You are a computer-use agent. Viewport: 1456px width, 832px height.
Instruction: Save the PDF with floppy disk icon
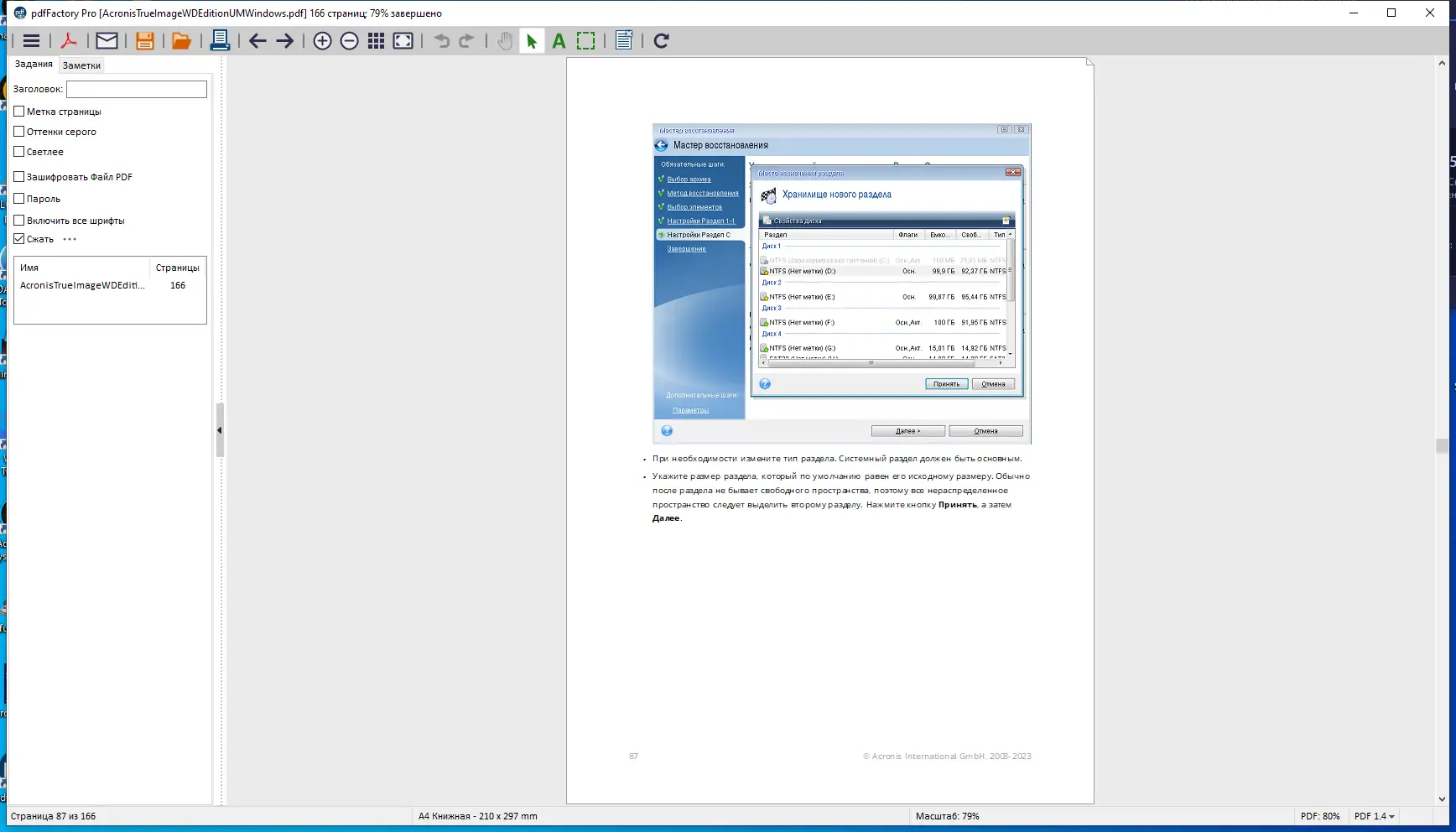click(x=145, y=41)
